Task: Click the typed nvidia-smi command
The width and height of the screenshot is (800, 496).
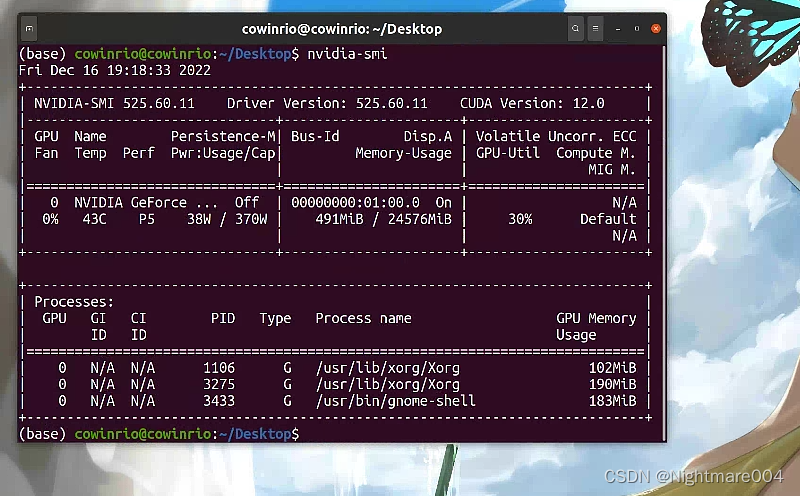Action: pyautogui.click(x=347, y=54)
